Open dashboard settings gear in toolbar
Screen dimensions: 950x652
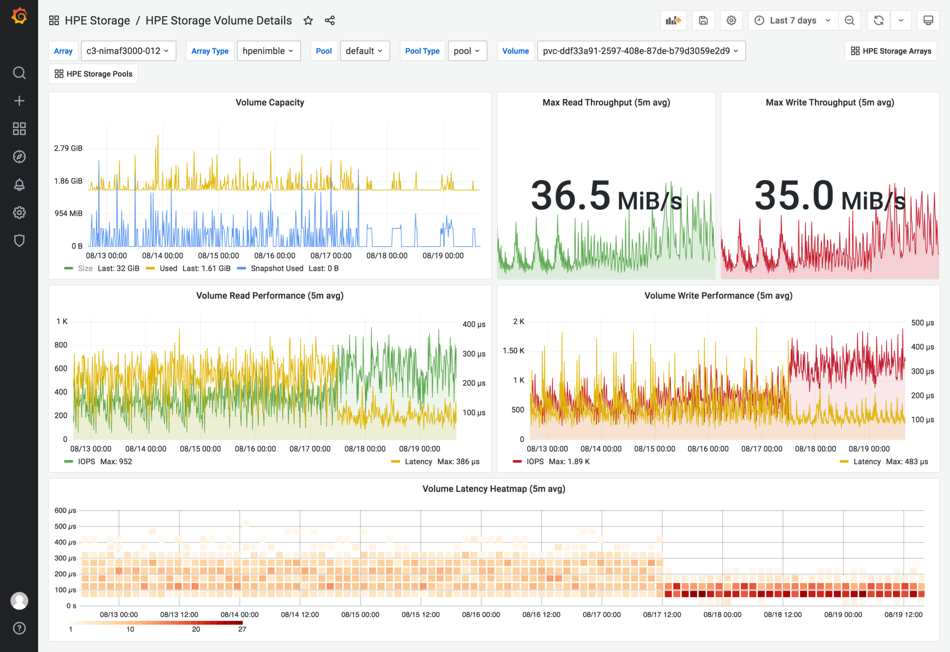point(731,21)
